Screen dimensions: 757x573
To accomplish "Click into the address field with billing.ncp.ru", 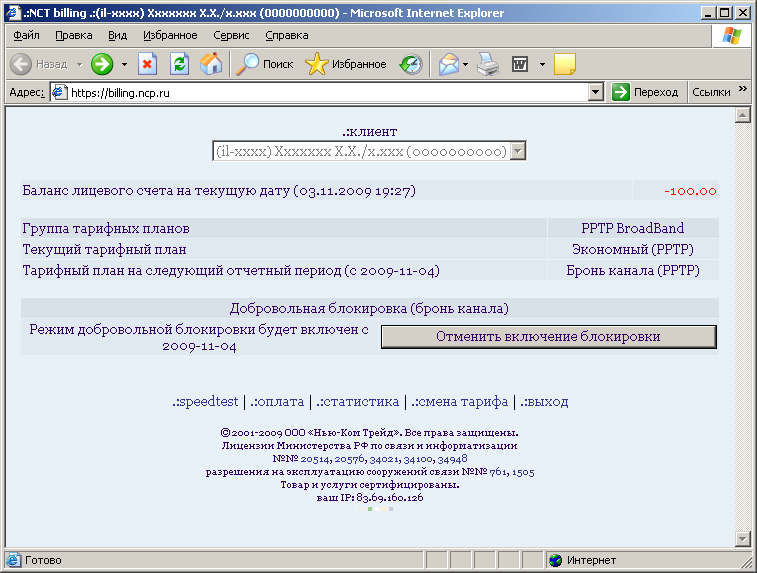I will tap(328, 92).
